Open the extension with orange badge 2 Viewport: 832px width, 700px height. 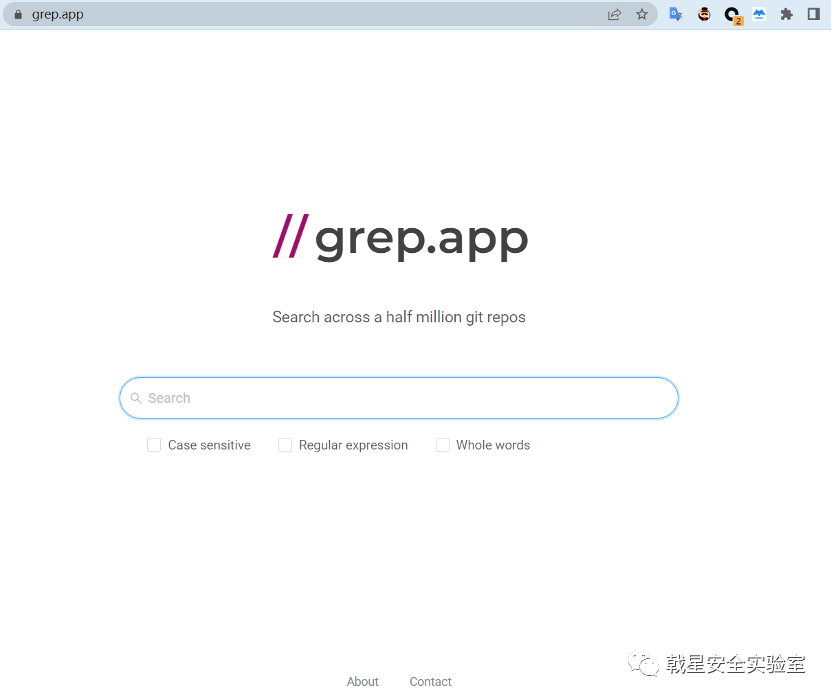pyautogui.click(x=733, y=15)
